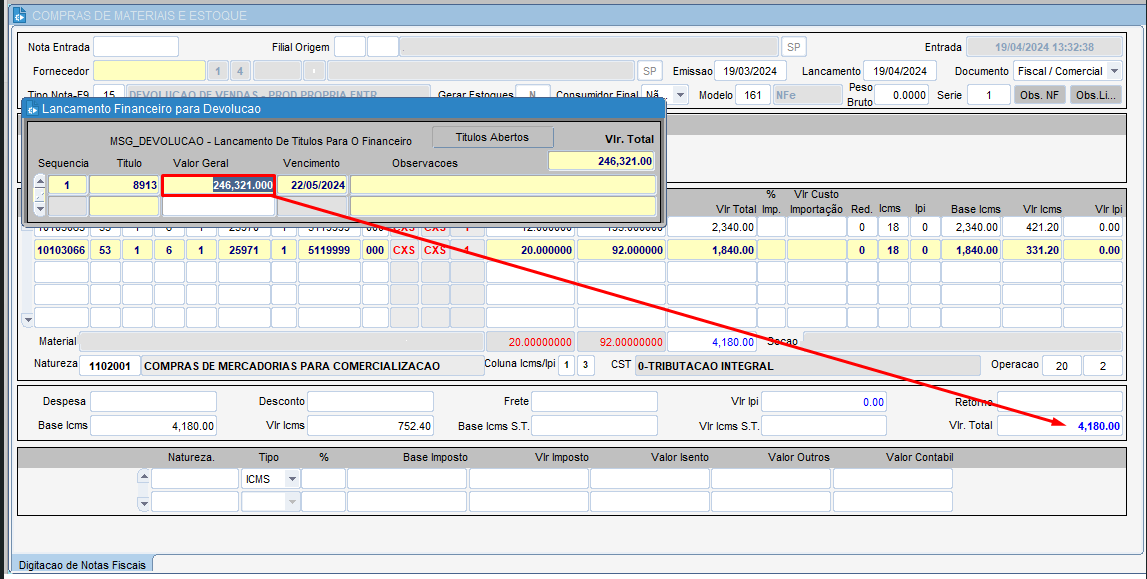The height and width of the screenshot is (579, 1147).
Task: Click Coluna Icms/Ipi box showing 3
Action: (585, 366)
